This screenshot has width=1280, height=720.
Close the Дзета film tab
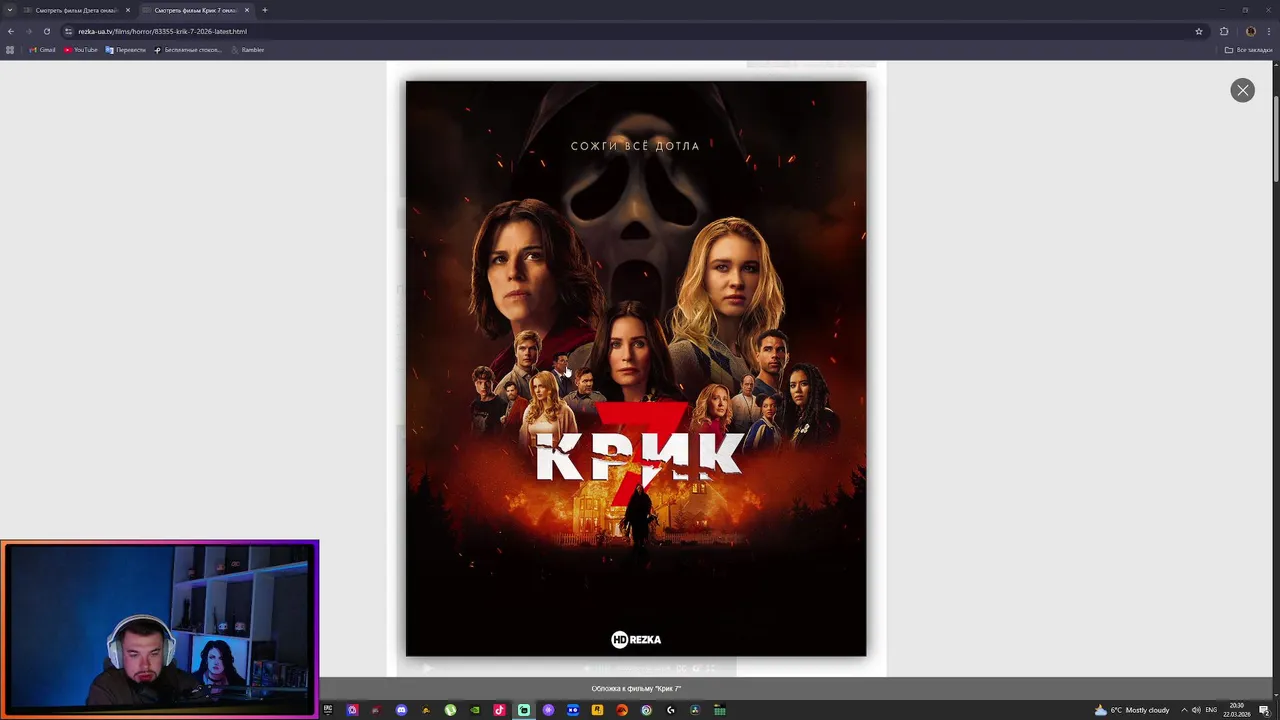[128, 10]
